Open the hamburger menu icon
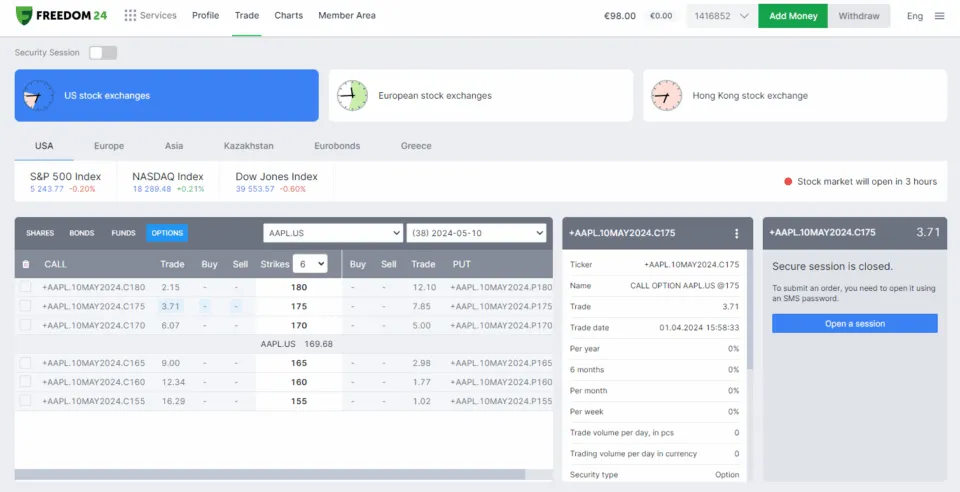 point(939,16)
